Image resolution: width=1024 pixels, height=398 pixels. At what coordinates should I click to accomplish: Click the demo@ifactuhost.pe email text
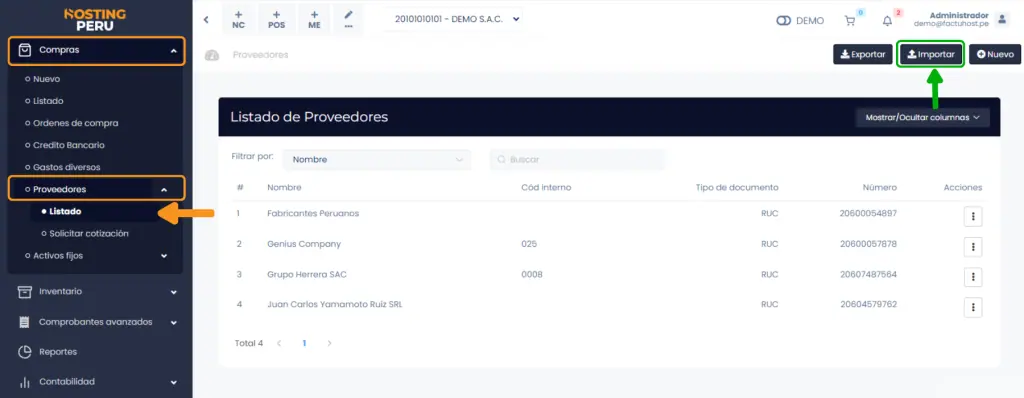click(951, 24)
